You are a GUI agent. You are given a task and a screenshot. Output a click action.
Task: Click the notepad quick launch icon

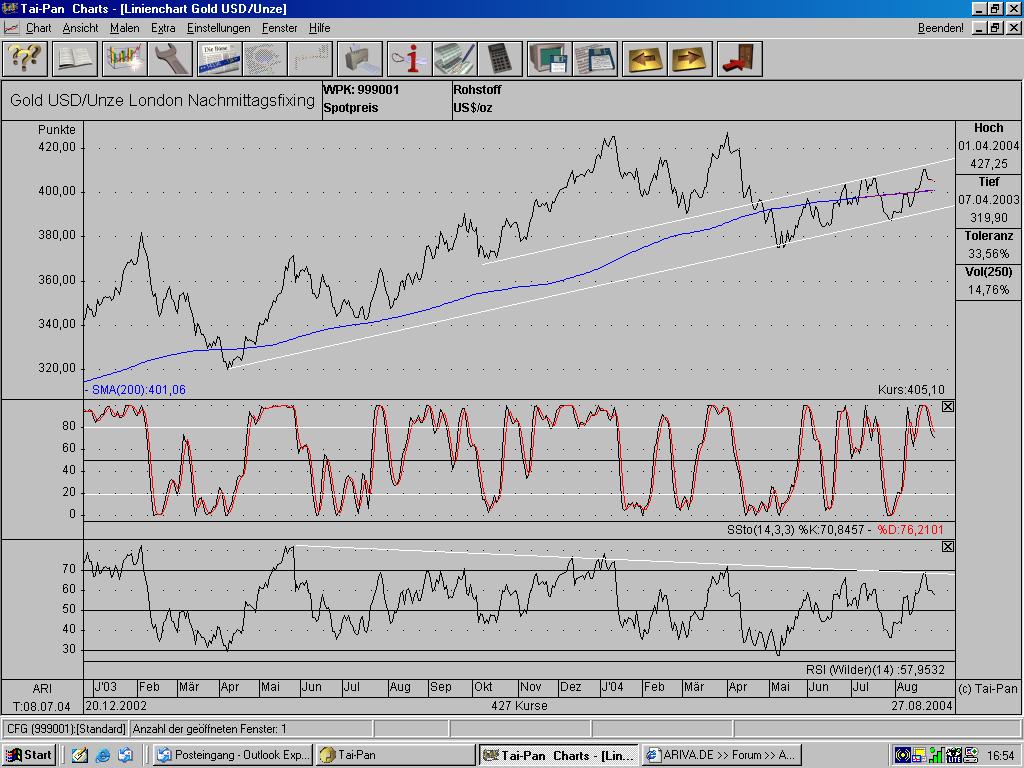pyautogui.click(x=80, y=755)
